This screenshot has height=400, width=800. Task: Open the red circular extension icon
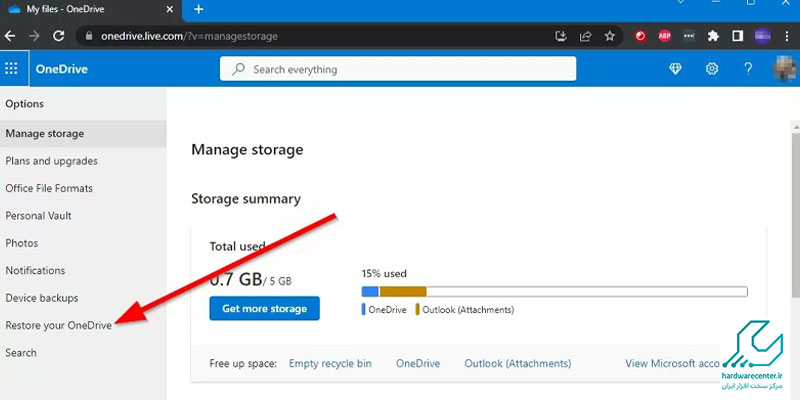640,36
